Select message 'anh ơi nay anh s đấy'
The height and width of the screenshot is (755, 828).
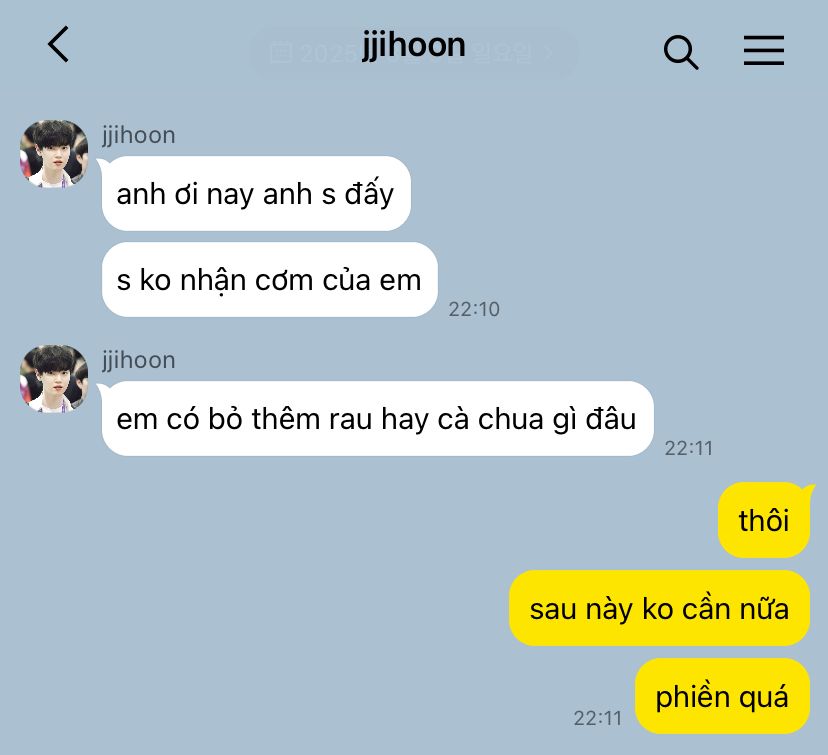[x=256, y=193]
